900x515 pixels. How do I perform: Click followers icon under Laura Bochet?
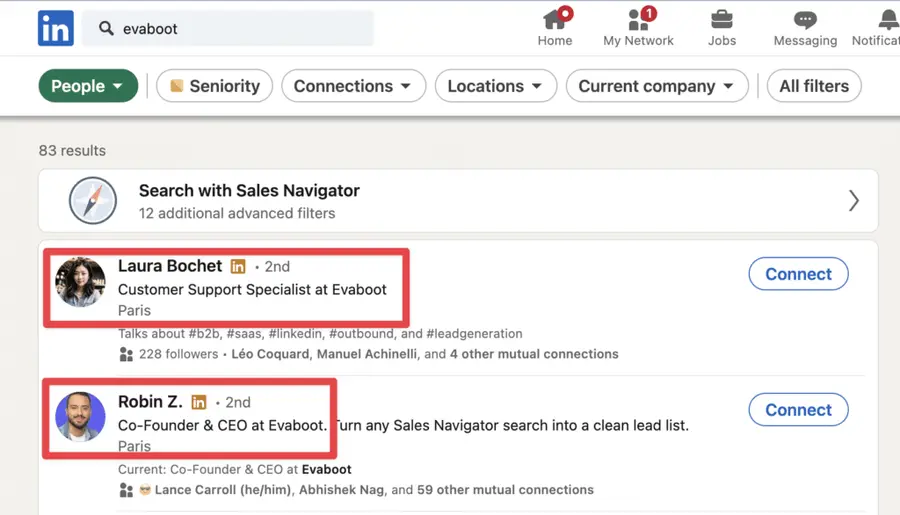pyautogui.click(x=126, y=354)
